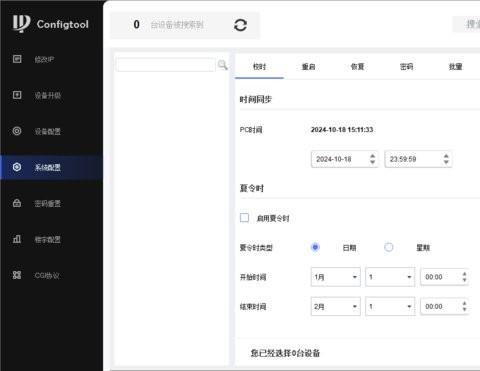Decrease the 2024-10-18 date with down arrow
This screenshot has height=371, width=480.
click(373, 162)
